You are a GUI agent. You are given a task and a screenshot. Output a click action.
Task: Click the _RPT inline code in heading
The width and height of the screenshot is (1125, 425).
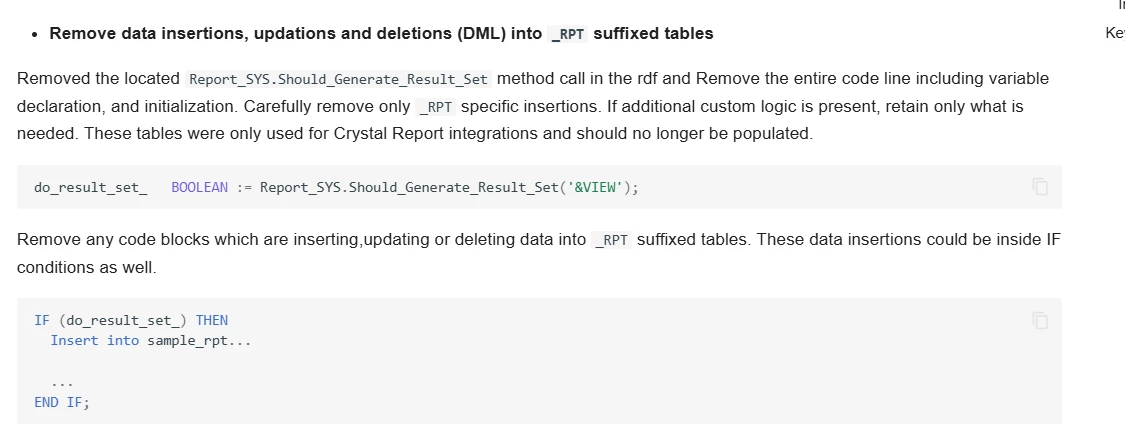[x=569, y=34]
